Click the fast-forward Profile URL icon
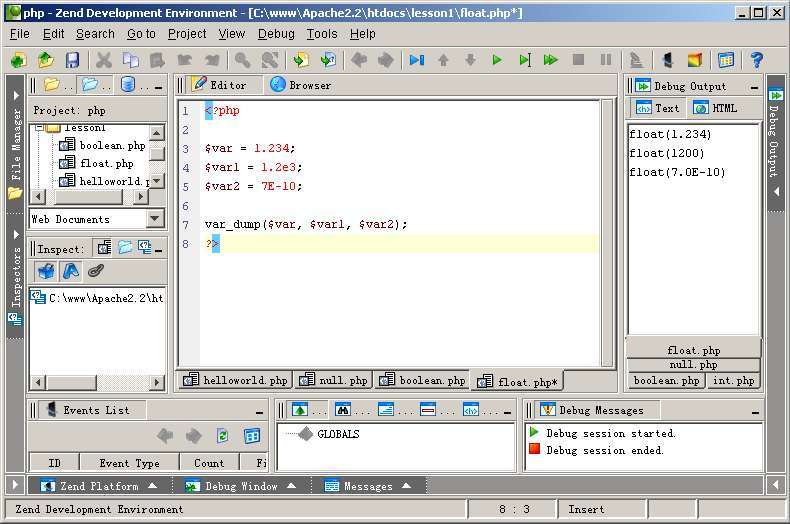Viewport: 790px width, 524px height. pos(551,60)
